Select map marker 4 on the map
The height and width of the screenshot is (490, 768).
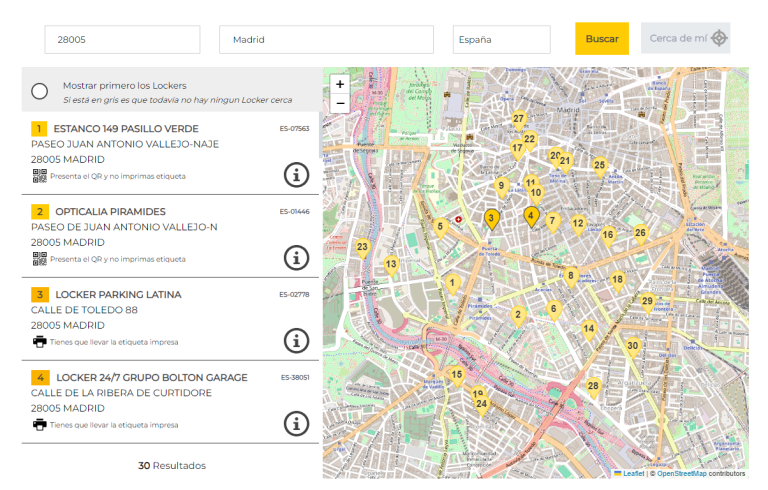pyautogui.click(x=531, y=217)
